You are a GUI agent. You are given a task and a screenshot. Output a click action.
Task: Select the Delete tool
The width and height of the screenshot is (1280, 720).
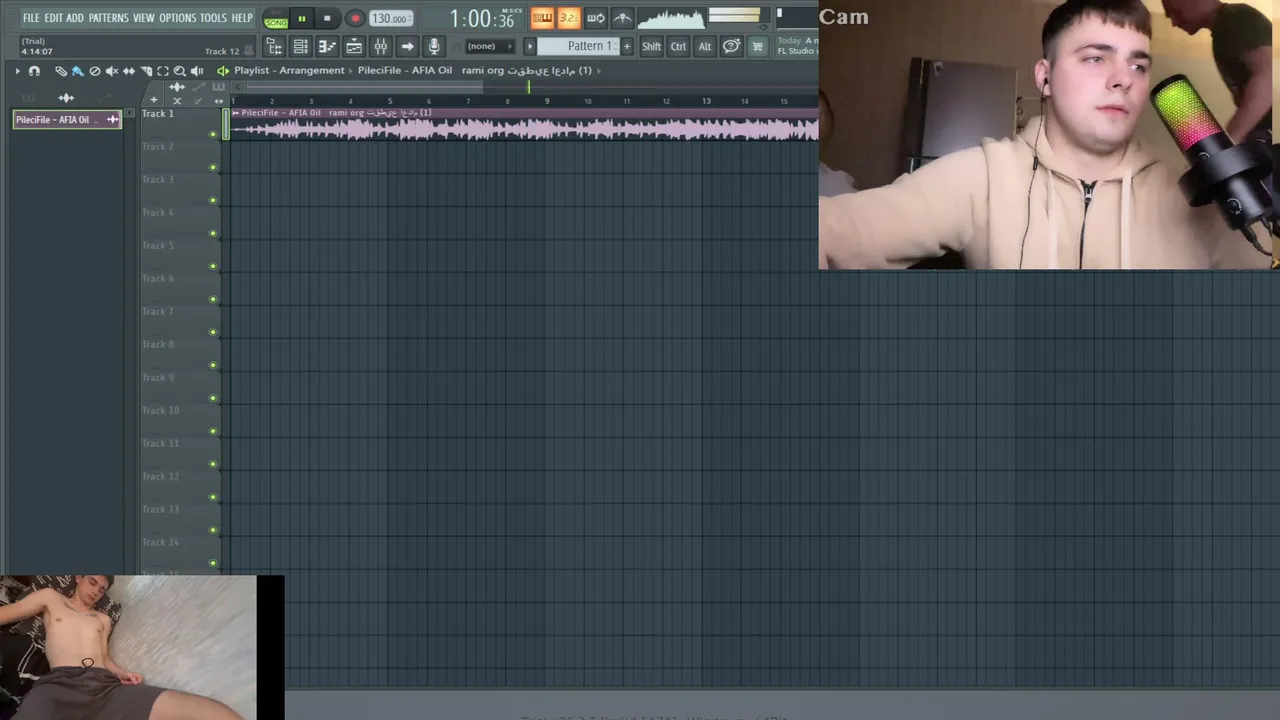pyautogui.click(x=95, y=71)
